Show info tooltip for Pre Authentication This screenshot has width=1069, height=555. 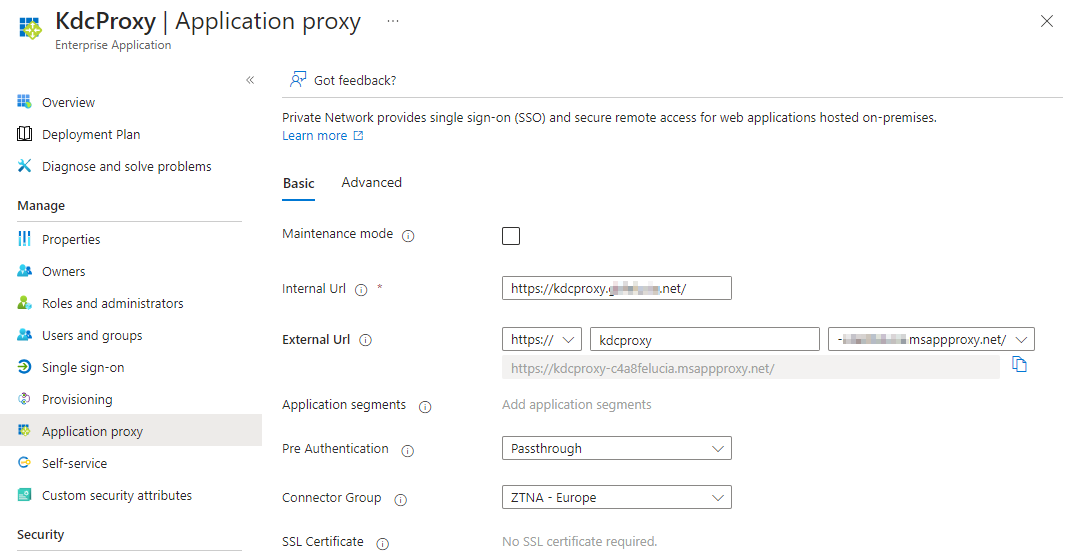coord(408,451)
